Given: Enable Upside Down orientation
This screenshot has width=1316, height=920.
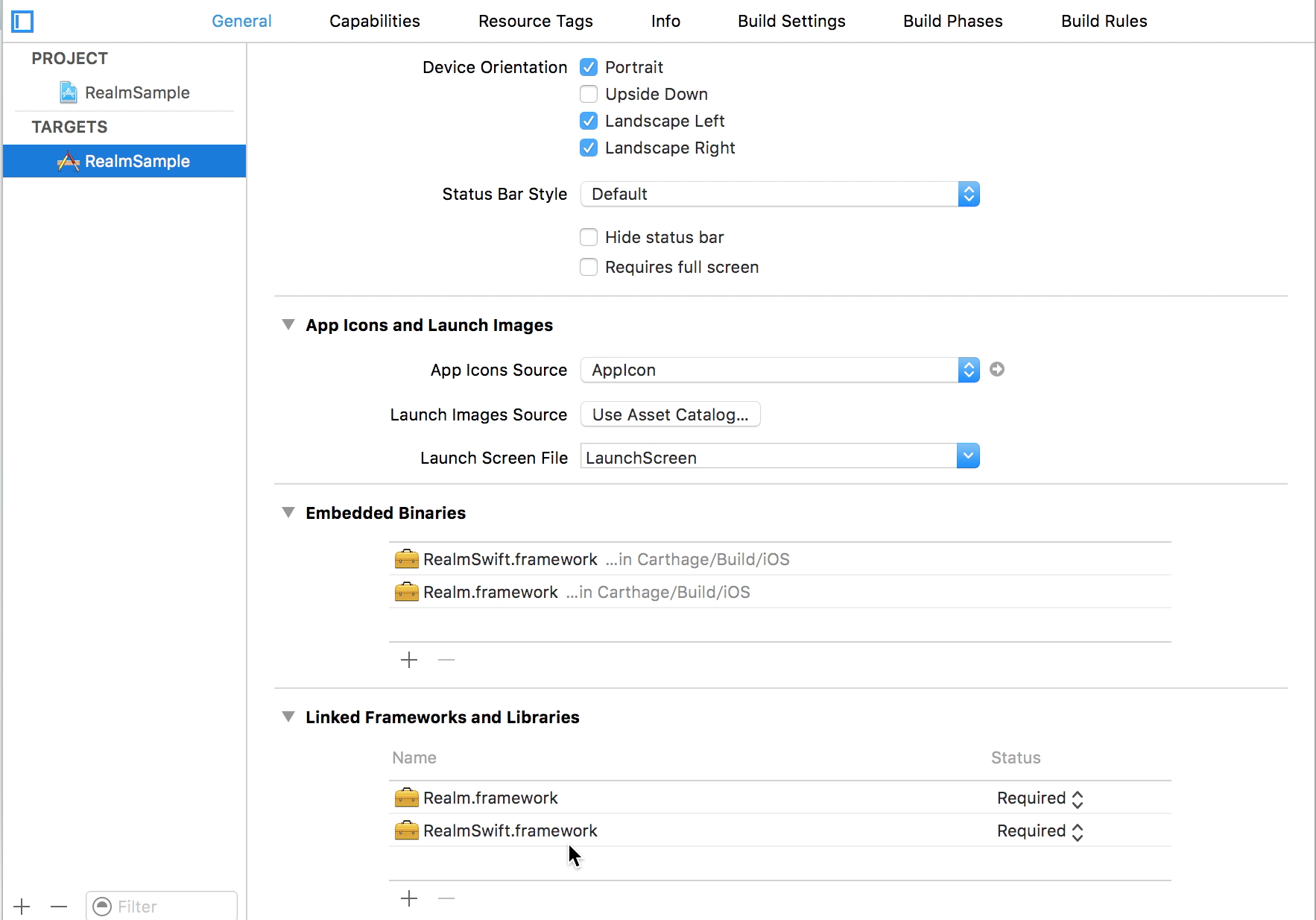Looking at the screenshot, I should [589, 94].
